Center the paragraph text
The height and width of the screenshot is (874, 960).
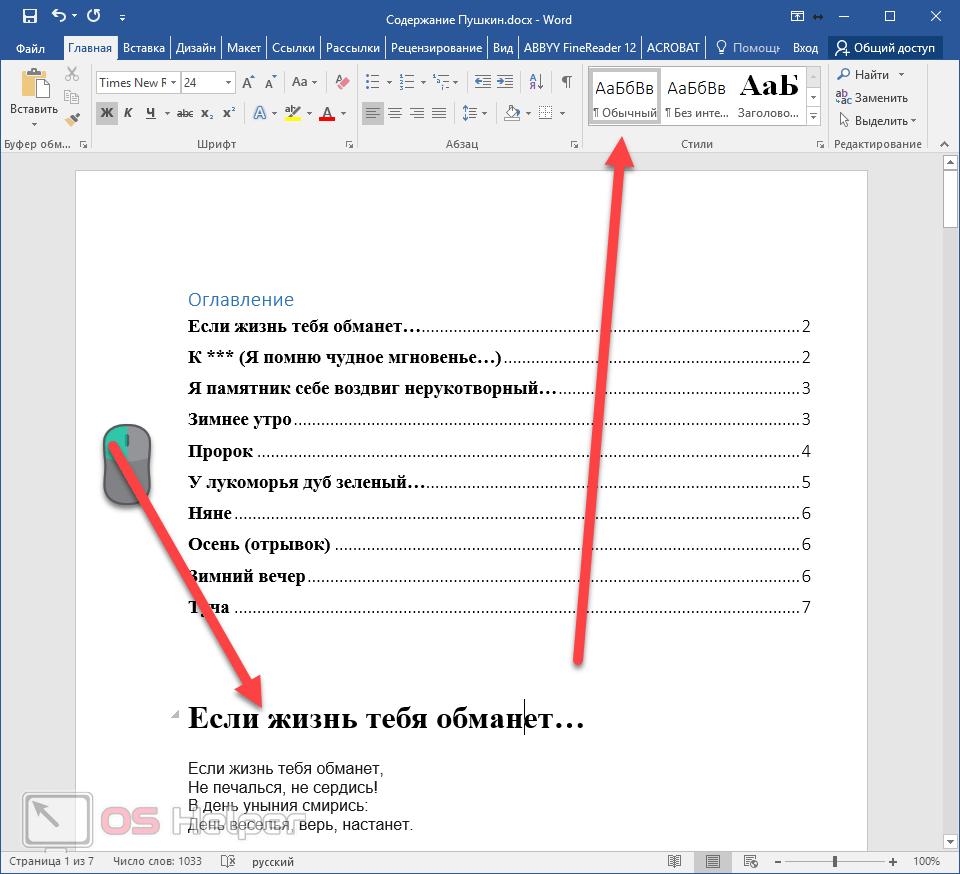(x=395, y=113)
